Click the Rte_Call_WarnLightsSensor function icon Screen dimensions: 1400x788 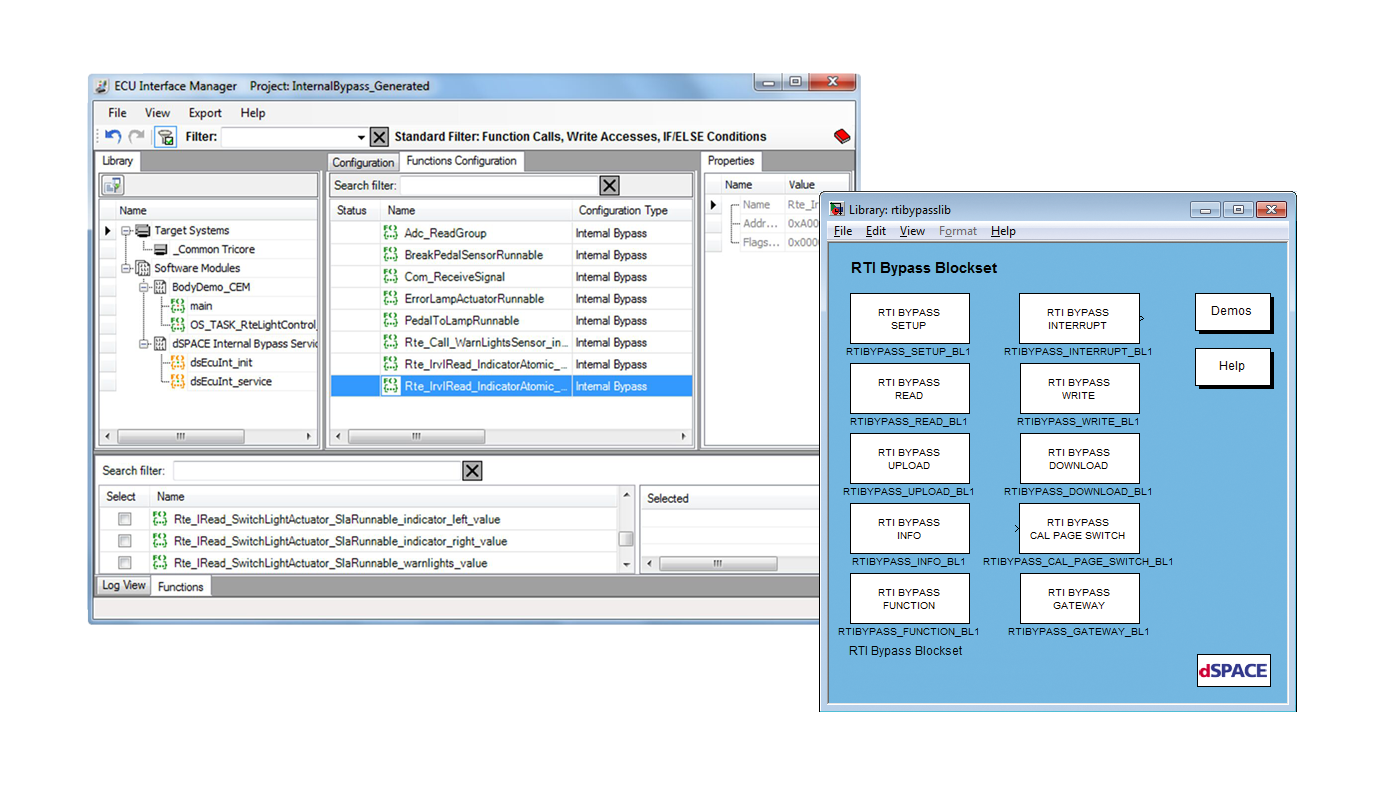pyautogui.click(x=391, y=342)
